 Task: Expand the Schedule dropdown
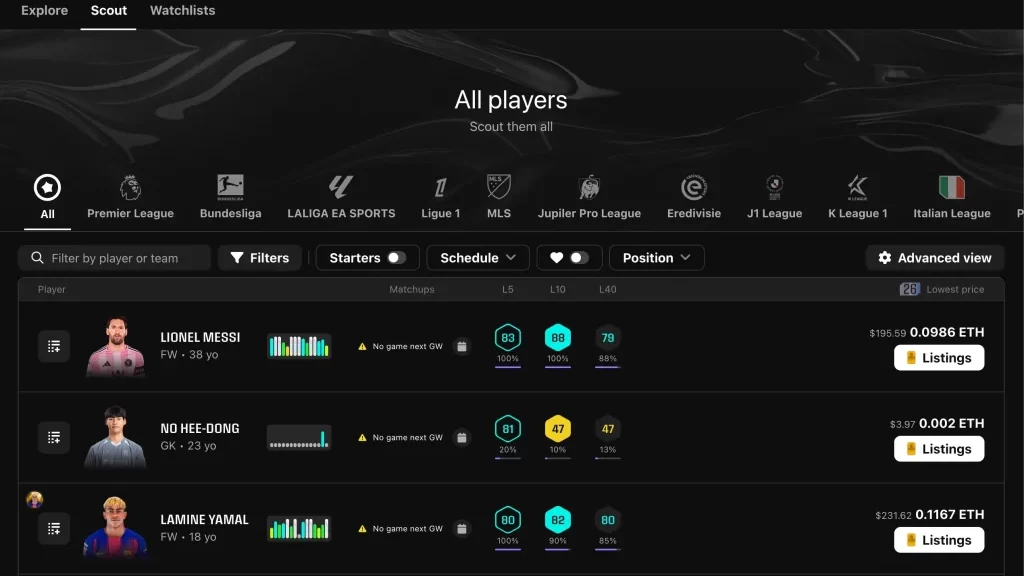pyautogui.click(x=479, y=258)
